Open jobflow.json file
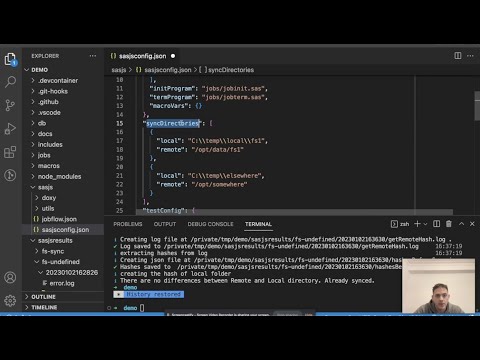 (x=59, y=219)
